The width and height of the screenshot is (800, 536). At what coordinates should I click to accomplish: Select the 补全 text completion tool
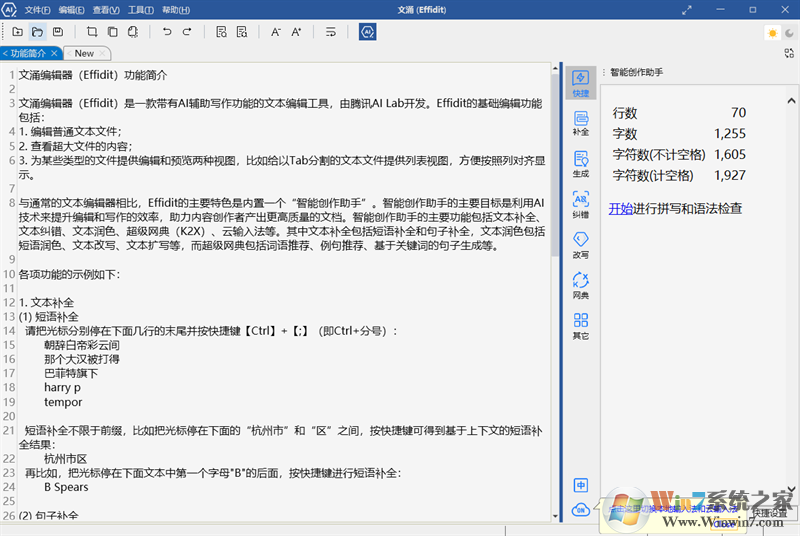click(580, 123)
